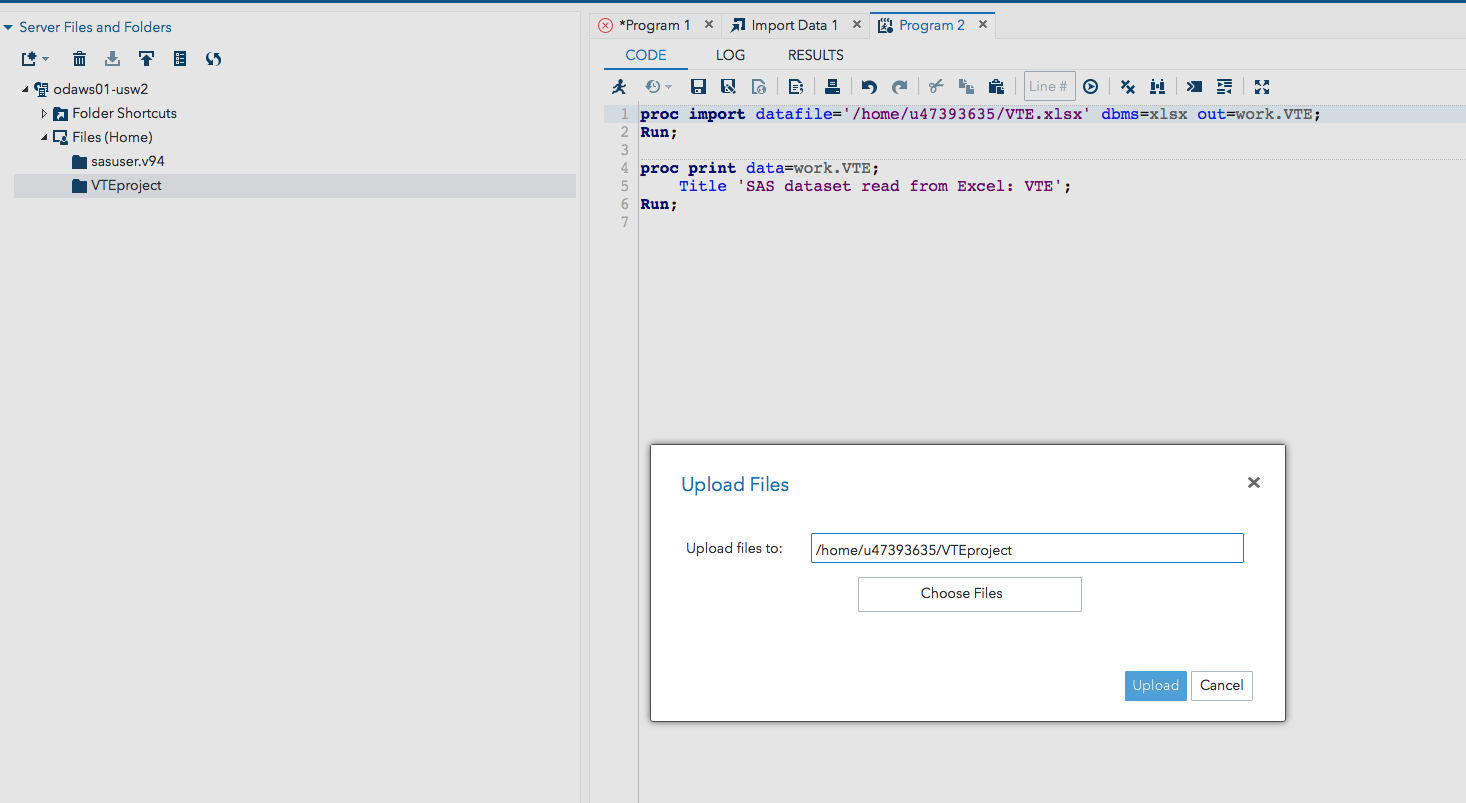Open the submission history dropdown
The width and height of the screenshot is (1466, 803).
coord(655,86)
